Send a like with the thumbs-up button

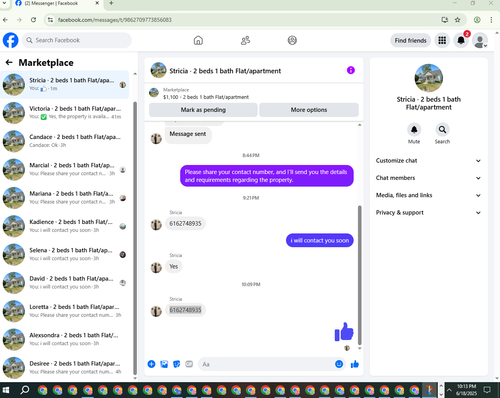tap(355, 364)
